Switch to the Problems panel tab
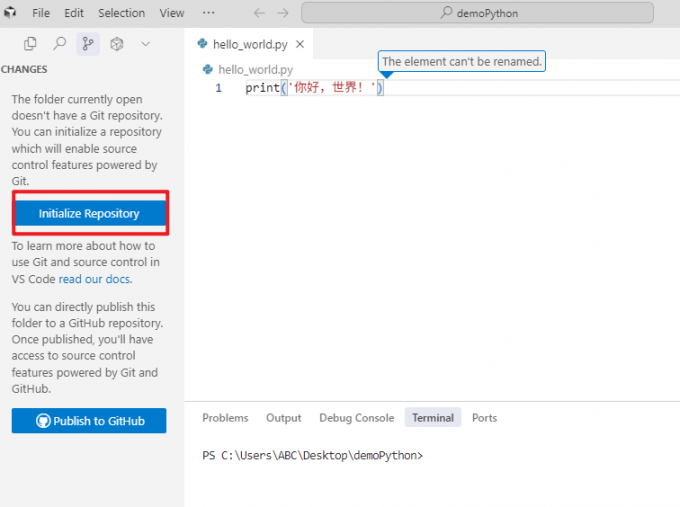The height and width of the screenshot is (507, 680). pyautogui.click(x=225, y=418)
